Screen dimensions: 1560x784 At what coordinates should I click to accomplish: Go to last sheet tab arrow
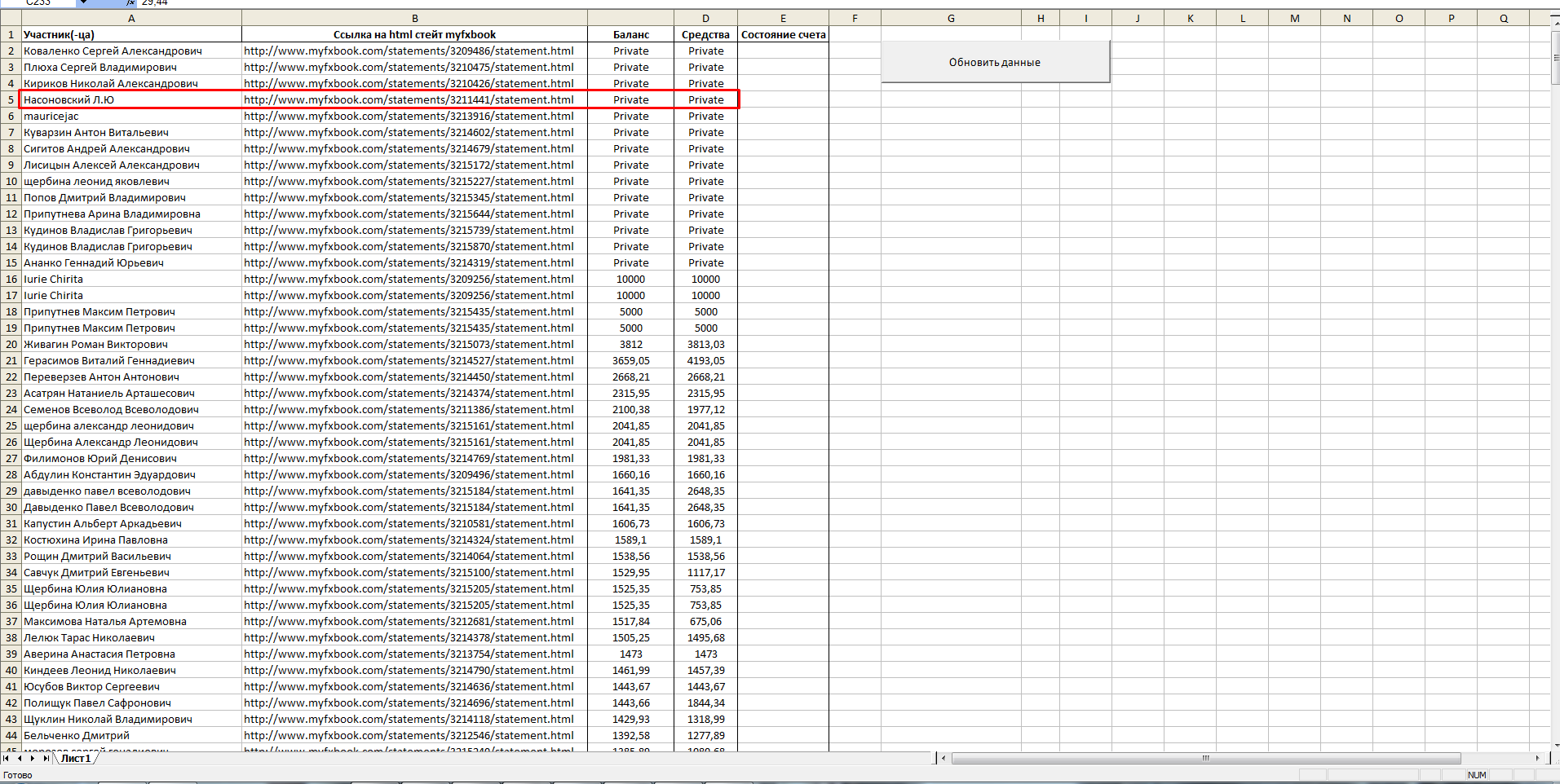pos(46,758)
